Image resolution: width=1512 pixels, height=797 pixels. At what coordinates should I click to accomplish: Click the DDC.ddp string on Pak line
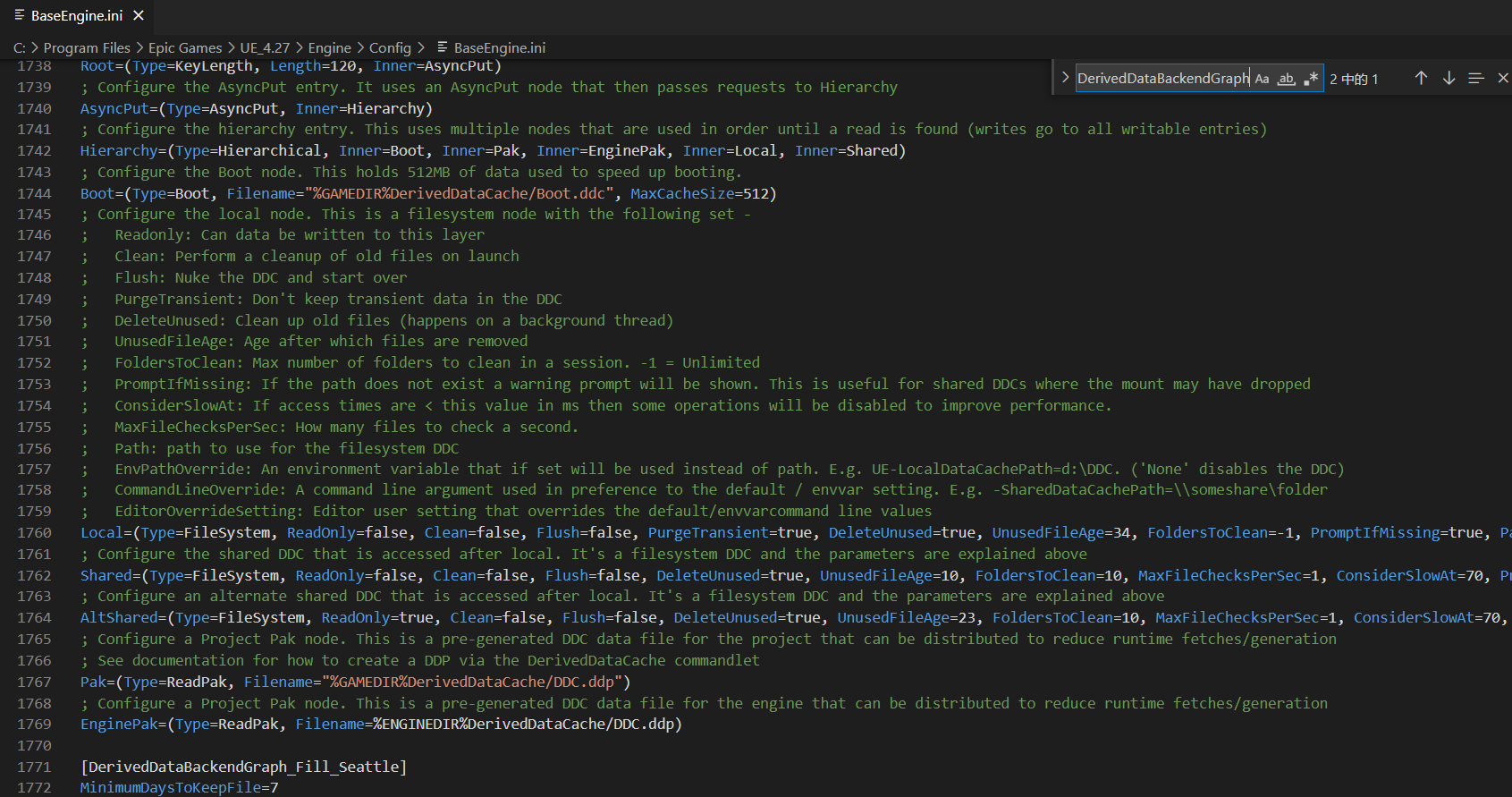click(477, 683)
